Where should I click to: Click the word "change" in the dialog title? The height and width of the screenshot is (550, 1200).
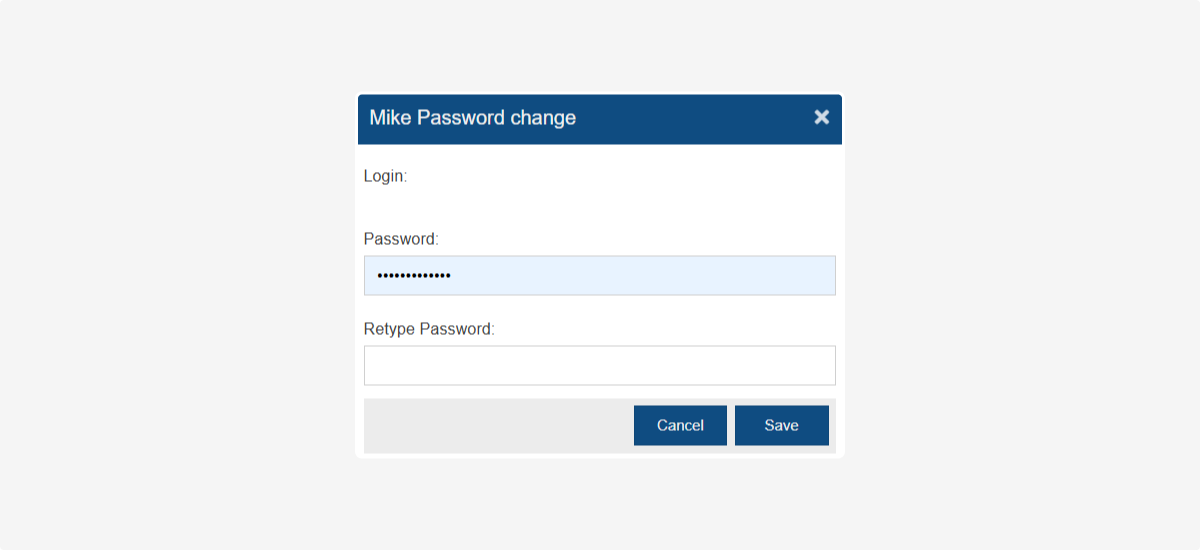point(543,118)
